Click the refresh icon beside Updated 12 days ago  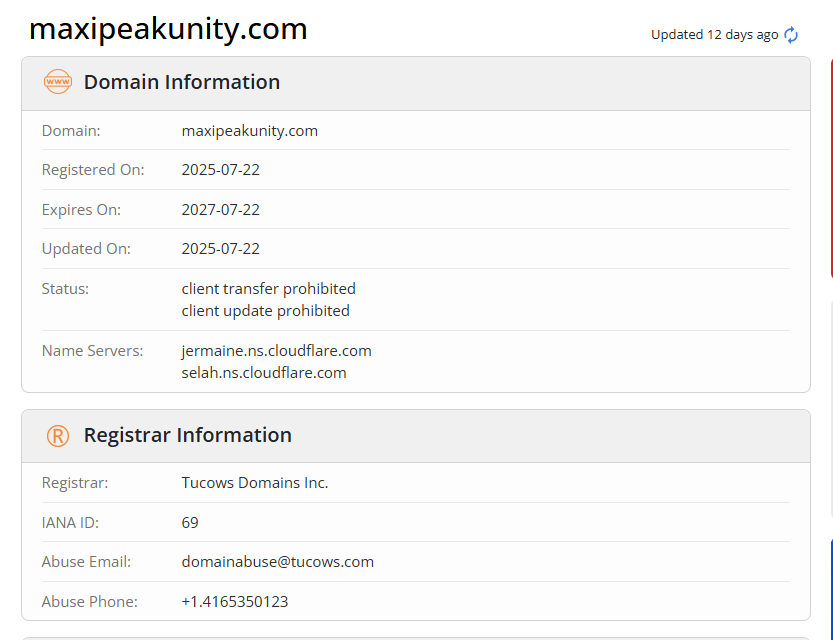pyautogui.click(x=791, y=35)
